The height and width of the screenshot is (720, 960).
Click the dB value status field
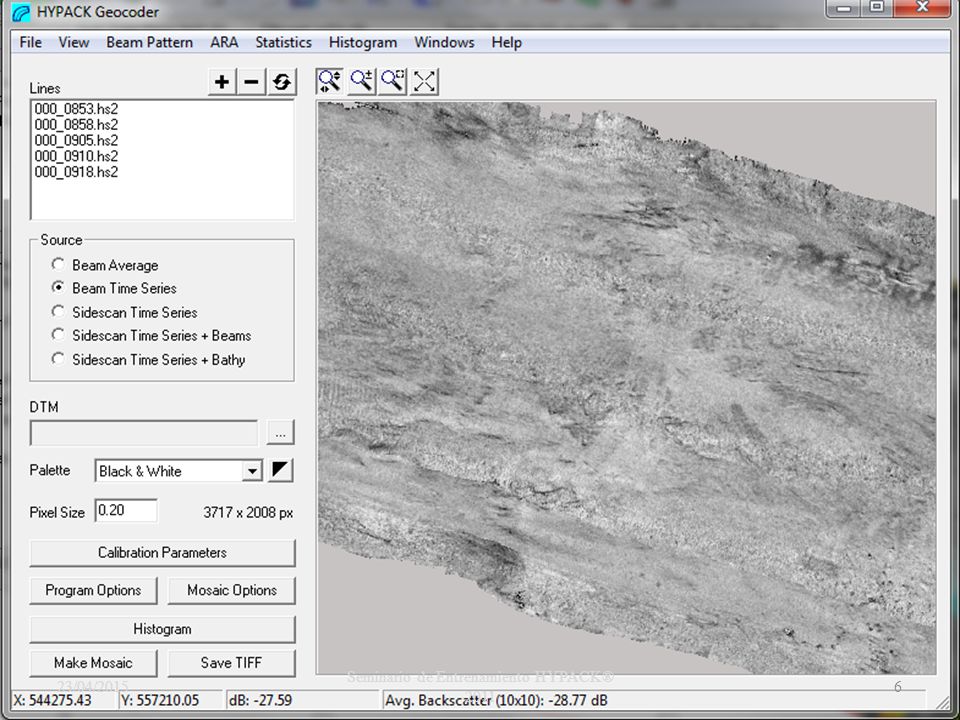[x=302, y=700]
